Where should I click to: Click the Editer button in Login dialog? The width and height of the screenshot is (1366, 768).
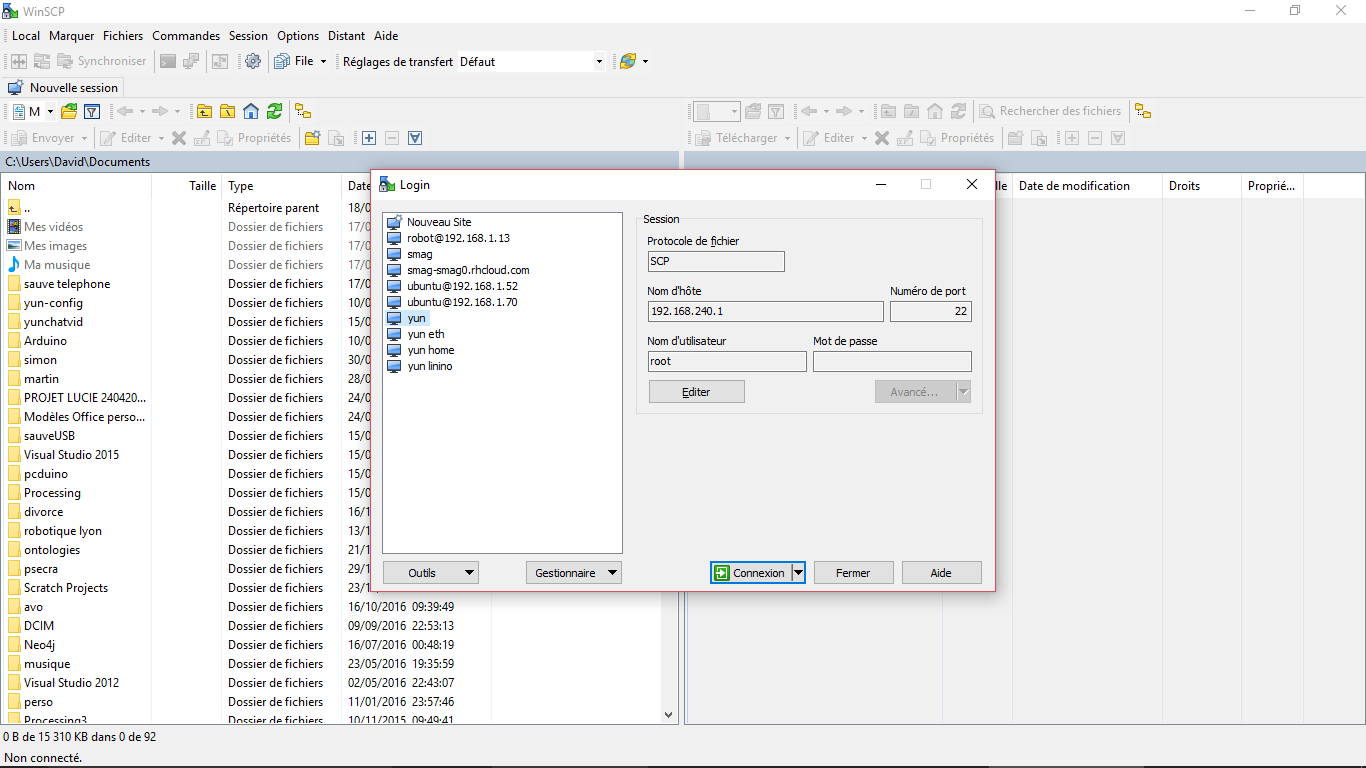click(x=696, y=392)
